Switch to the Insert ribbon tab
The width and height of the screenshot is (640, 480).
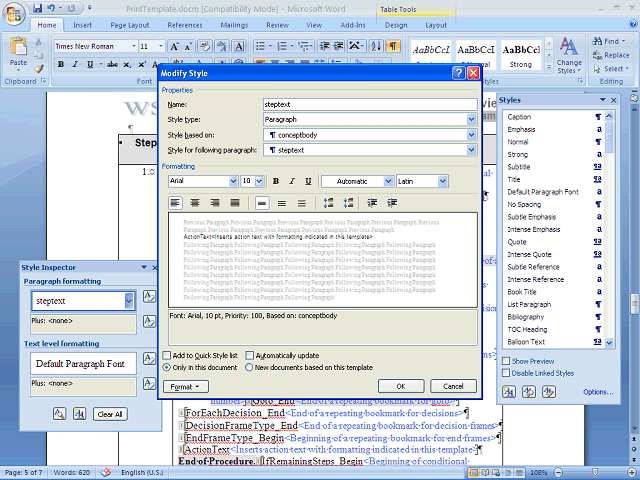[82, 25]
